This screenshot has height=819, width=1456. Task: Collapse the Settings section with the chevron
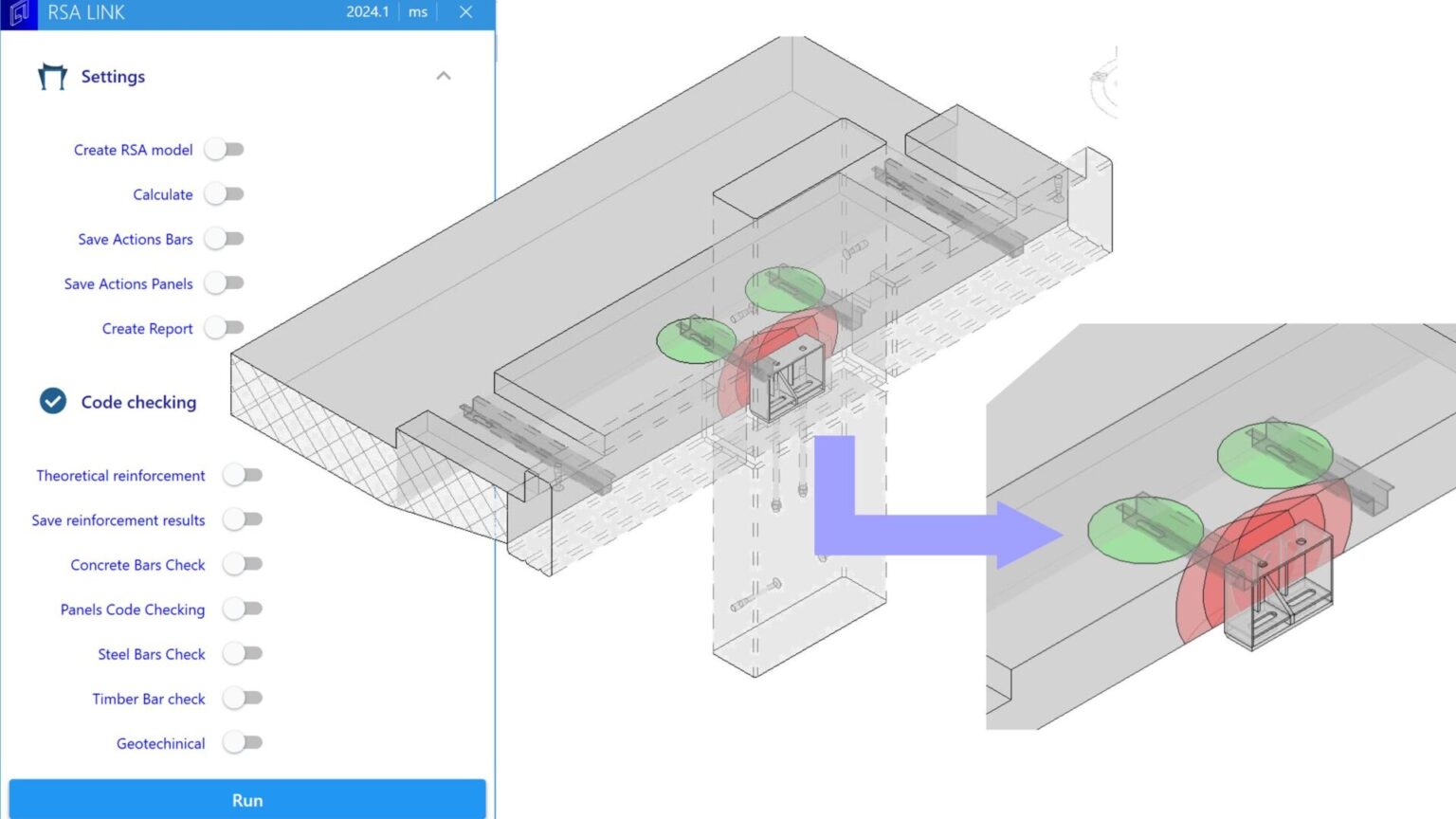(x=444, y=76)
